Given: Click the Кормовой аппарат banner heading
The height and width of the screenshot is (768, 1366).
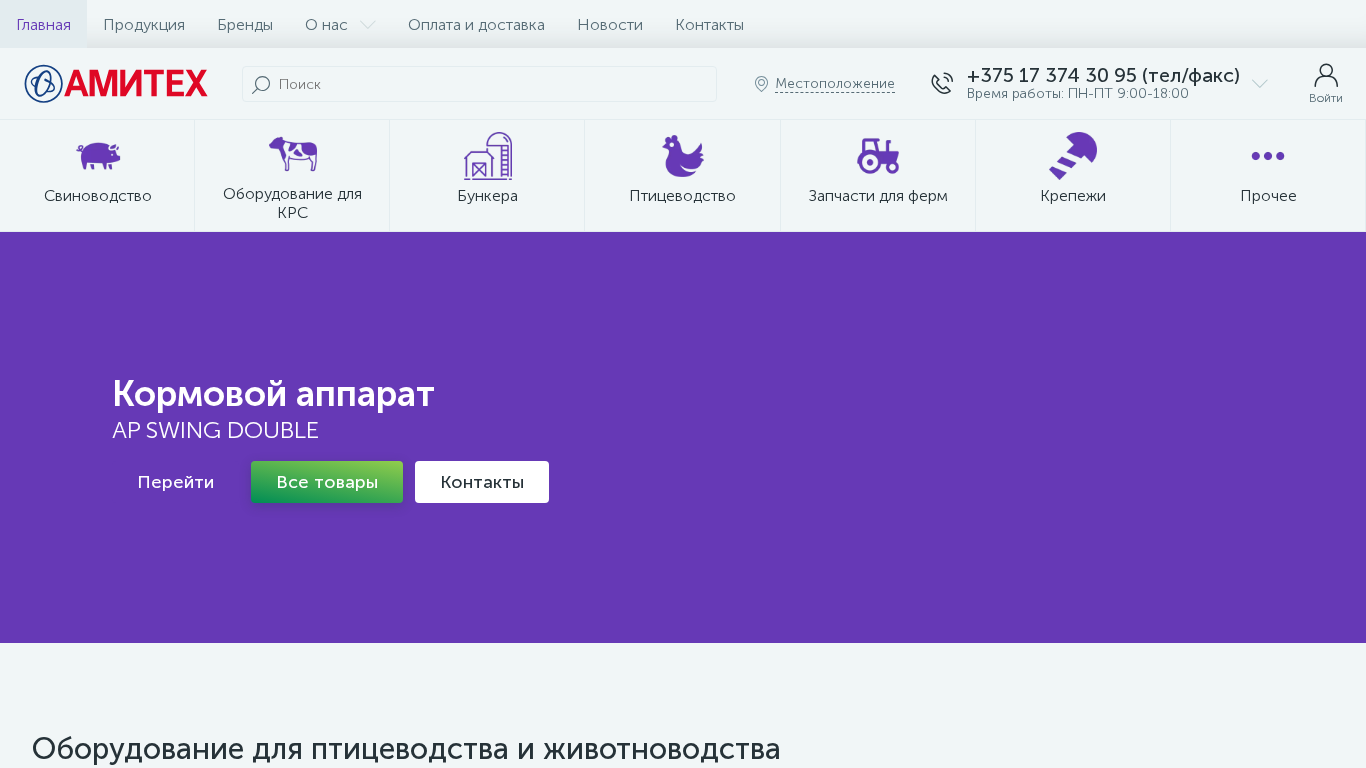Looking at the screenshot, I should (x=273, y=394).
